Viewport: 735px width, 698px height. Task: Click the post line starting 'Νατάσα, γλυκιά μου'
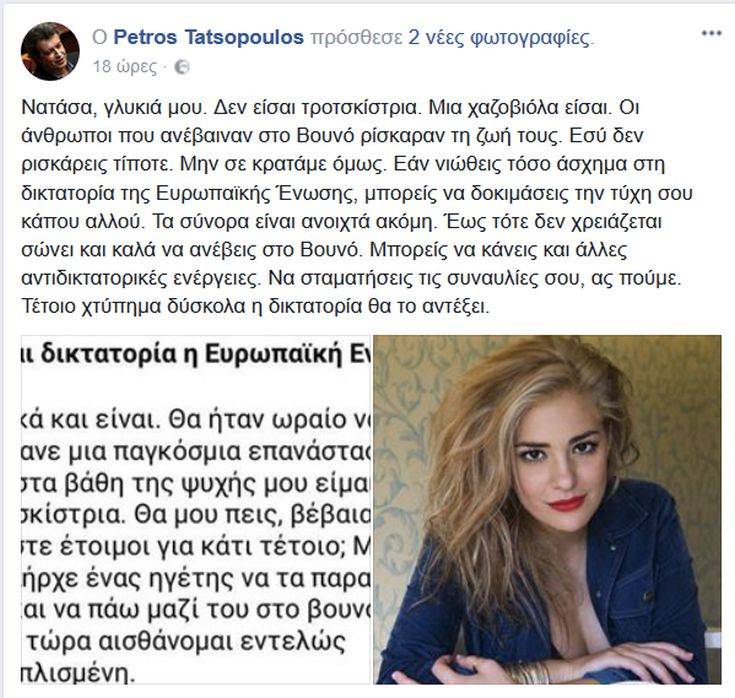pyautogui.click(x=330, y=108)
